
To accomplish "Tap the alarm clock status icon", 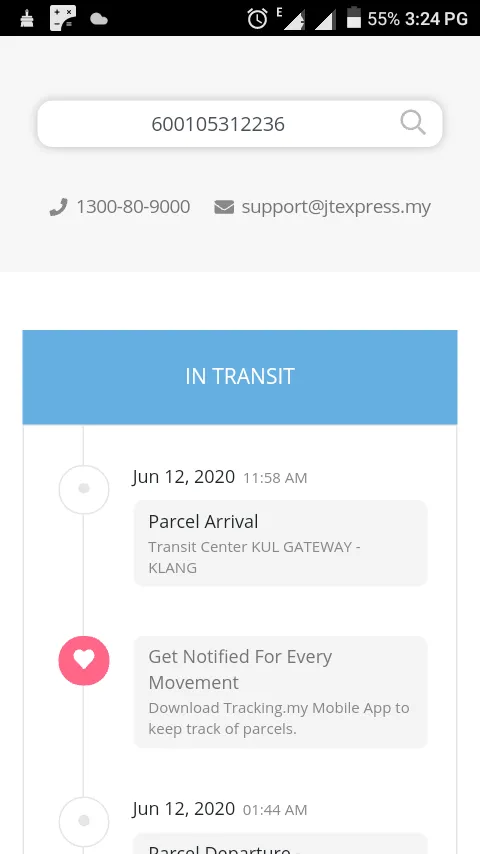I will click(257, 19).
